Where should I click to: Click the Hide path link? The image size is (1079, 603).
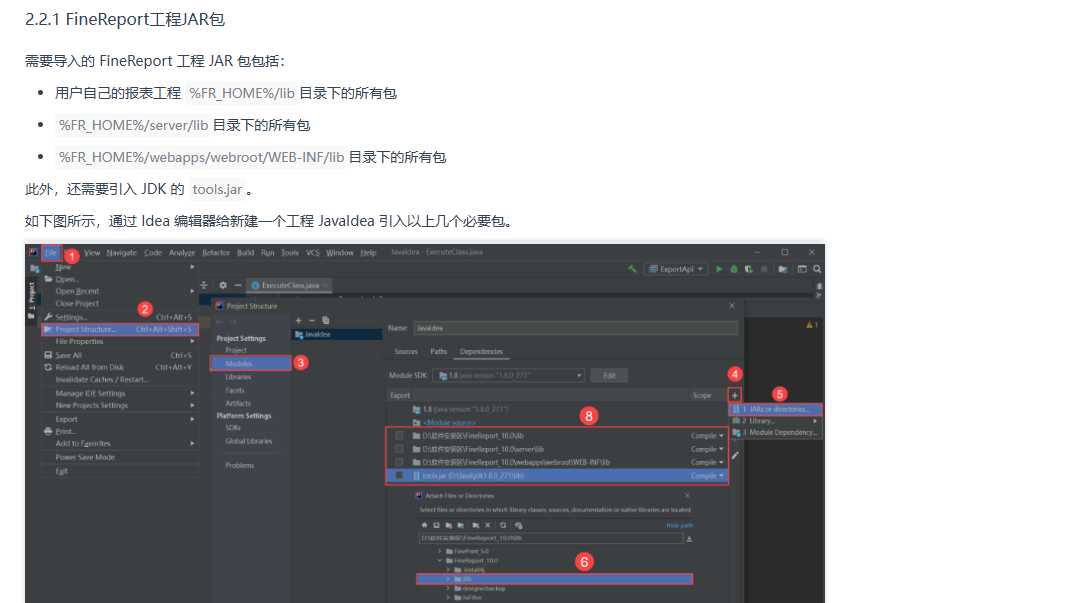click(679, 525)
